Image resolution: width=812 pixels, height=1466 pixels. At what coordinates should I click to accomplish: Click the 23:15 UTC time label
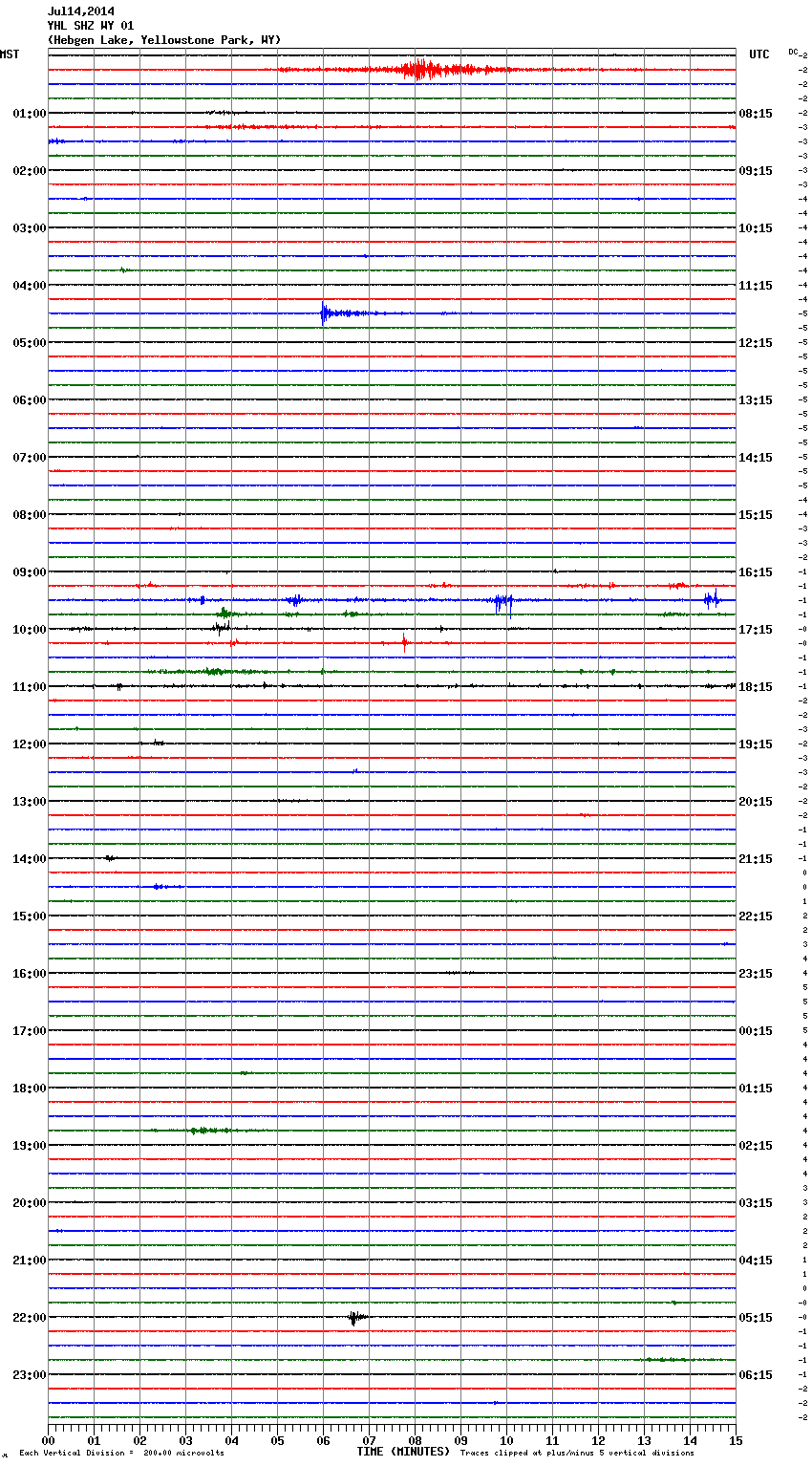click(x=756, y=974)
